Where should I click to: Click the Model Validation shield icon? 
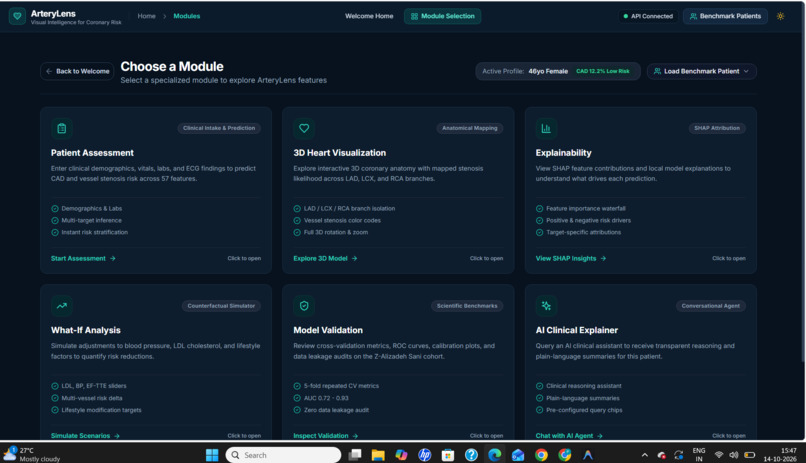pyautogui.click(x=304, y=306)
